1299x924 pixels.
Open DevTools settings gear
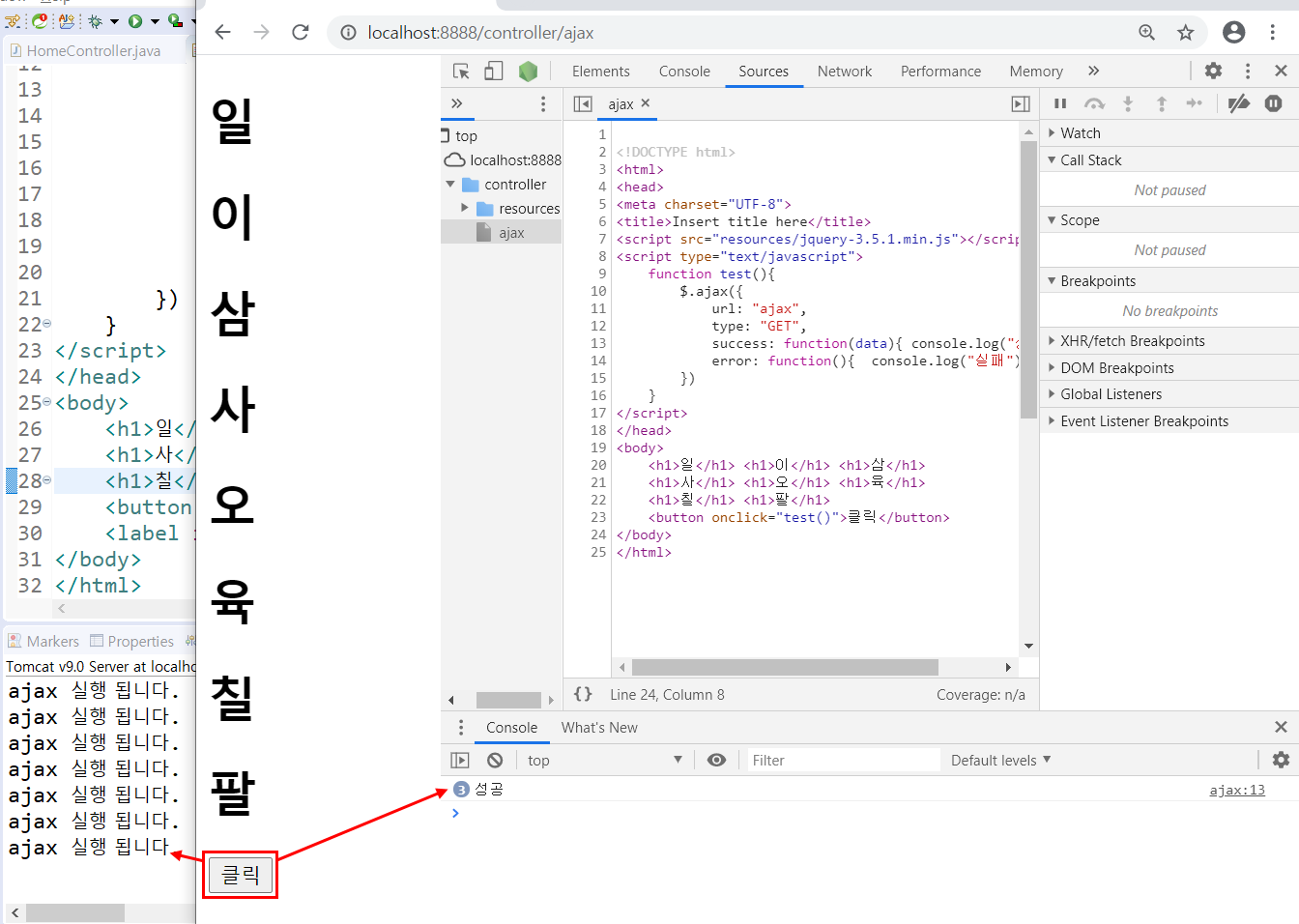pyautogui.click(x=1214, y=71)
